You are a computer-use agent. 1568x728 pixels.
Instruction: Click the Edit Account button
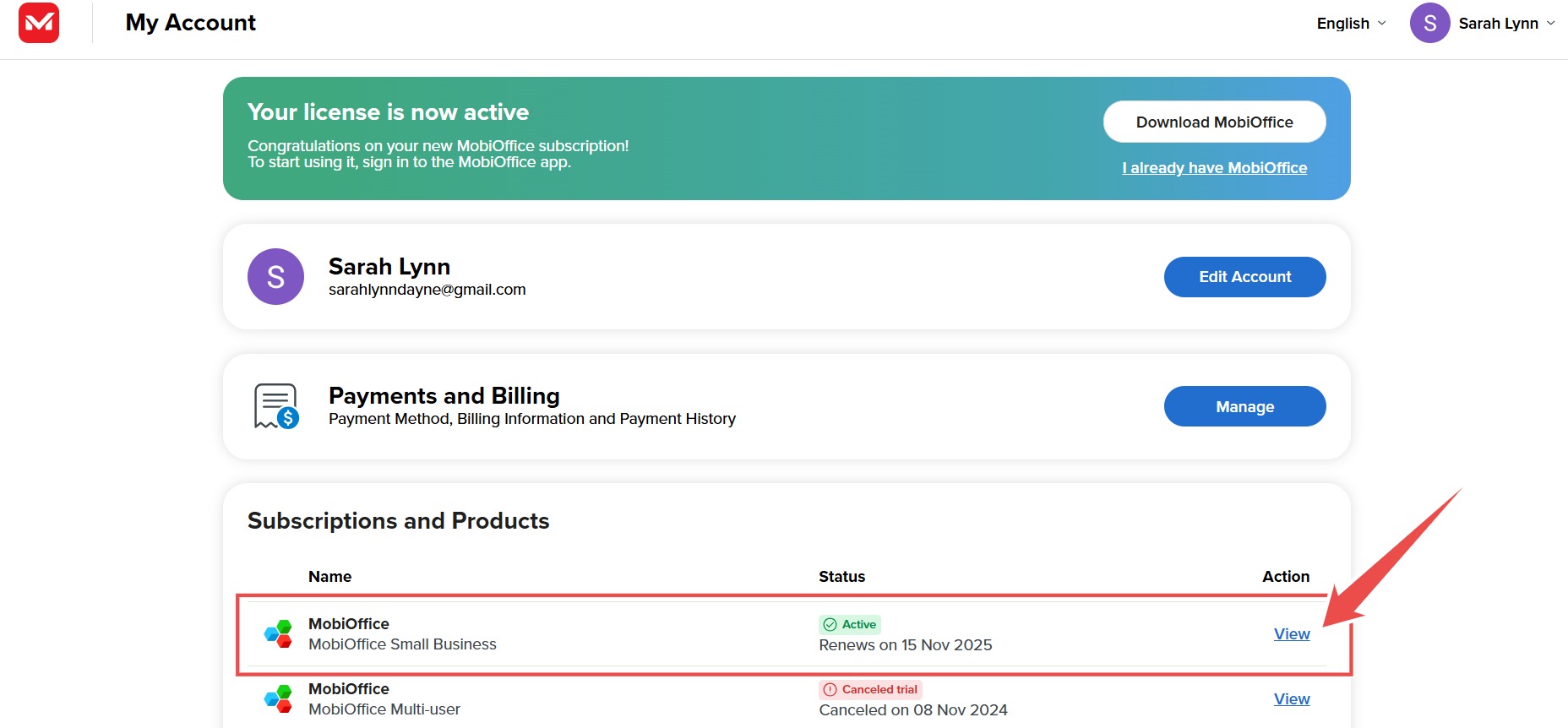1244,277
